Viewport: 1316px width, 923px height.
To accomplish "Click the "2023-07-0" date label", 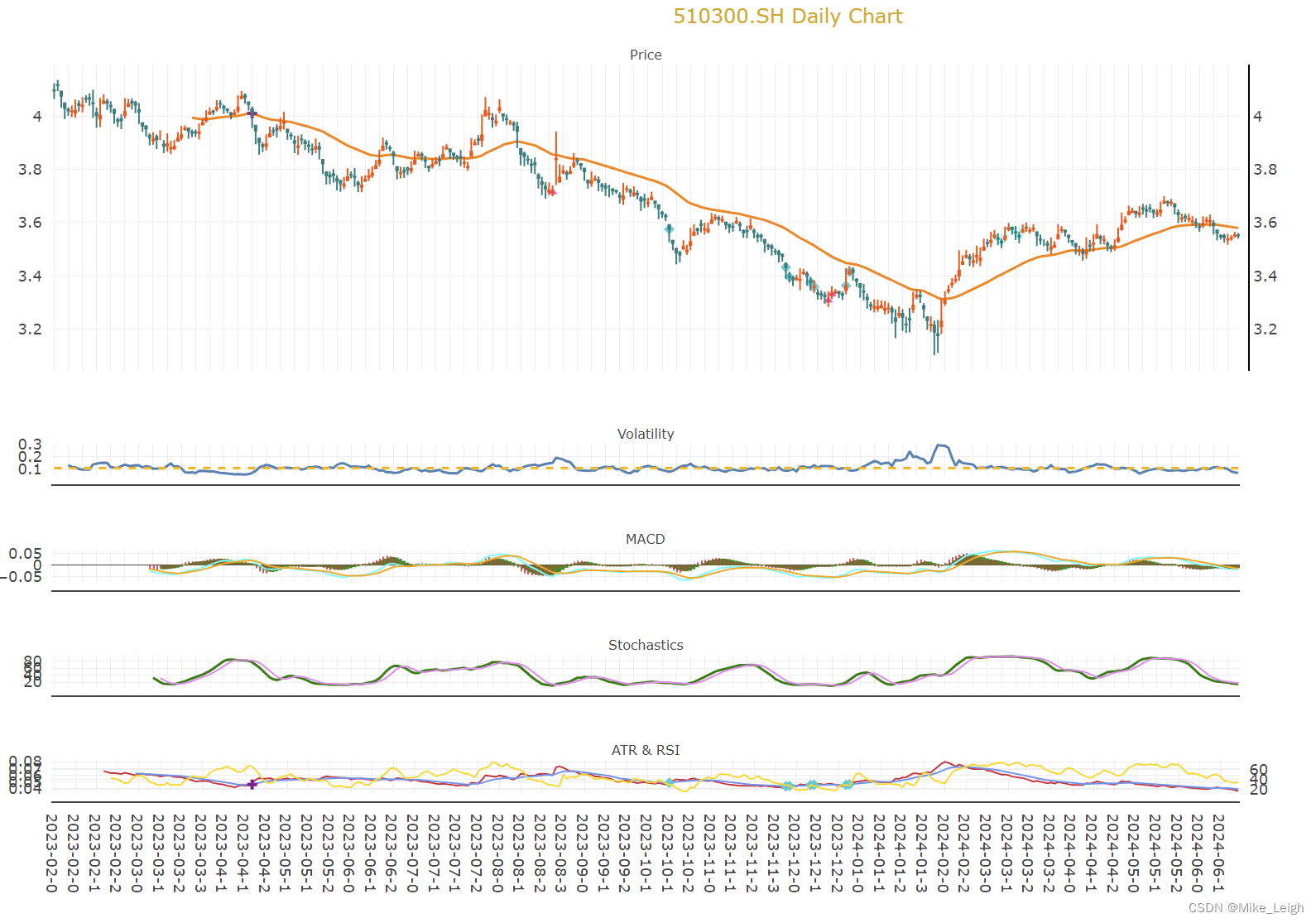I will pos(411,853).
